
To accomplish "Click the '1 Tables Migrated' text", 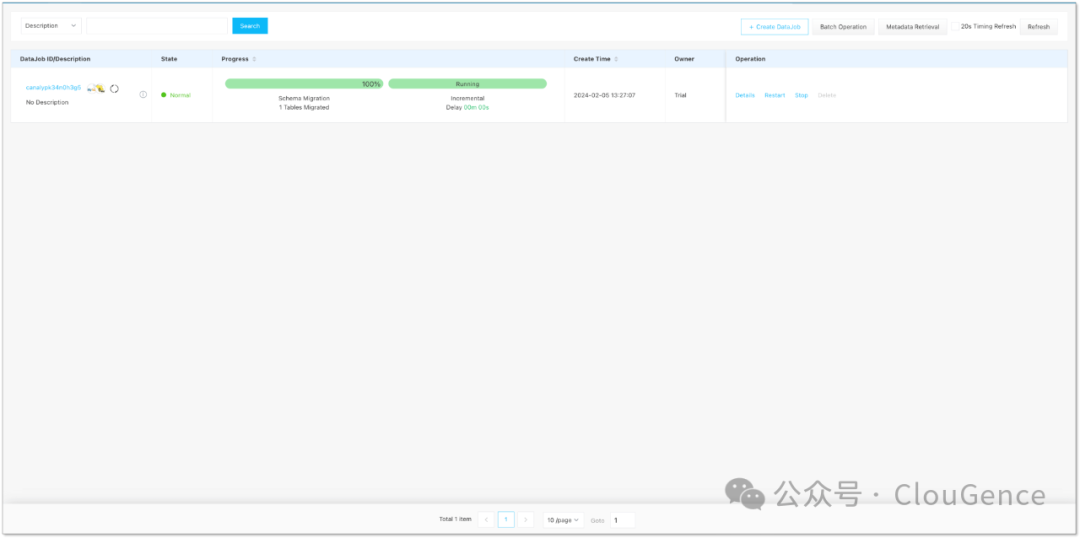I will [304, 107].
